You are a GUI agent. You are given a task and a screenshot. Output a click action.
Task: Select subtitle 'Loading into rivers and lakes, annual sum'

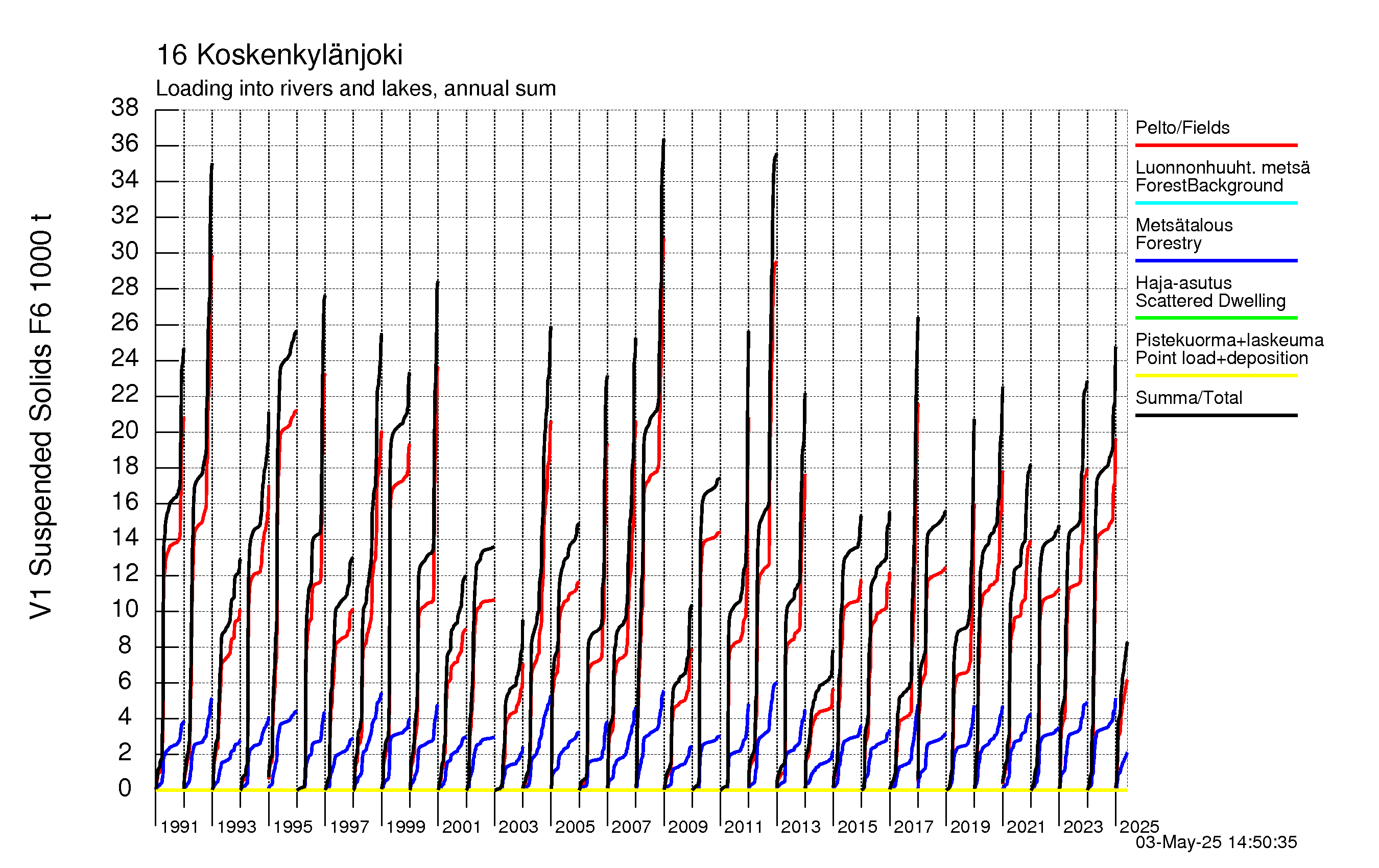coord(355,89)
